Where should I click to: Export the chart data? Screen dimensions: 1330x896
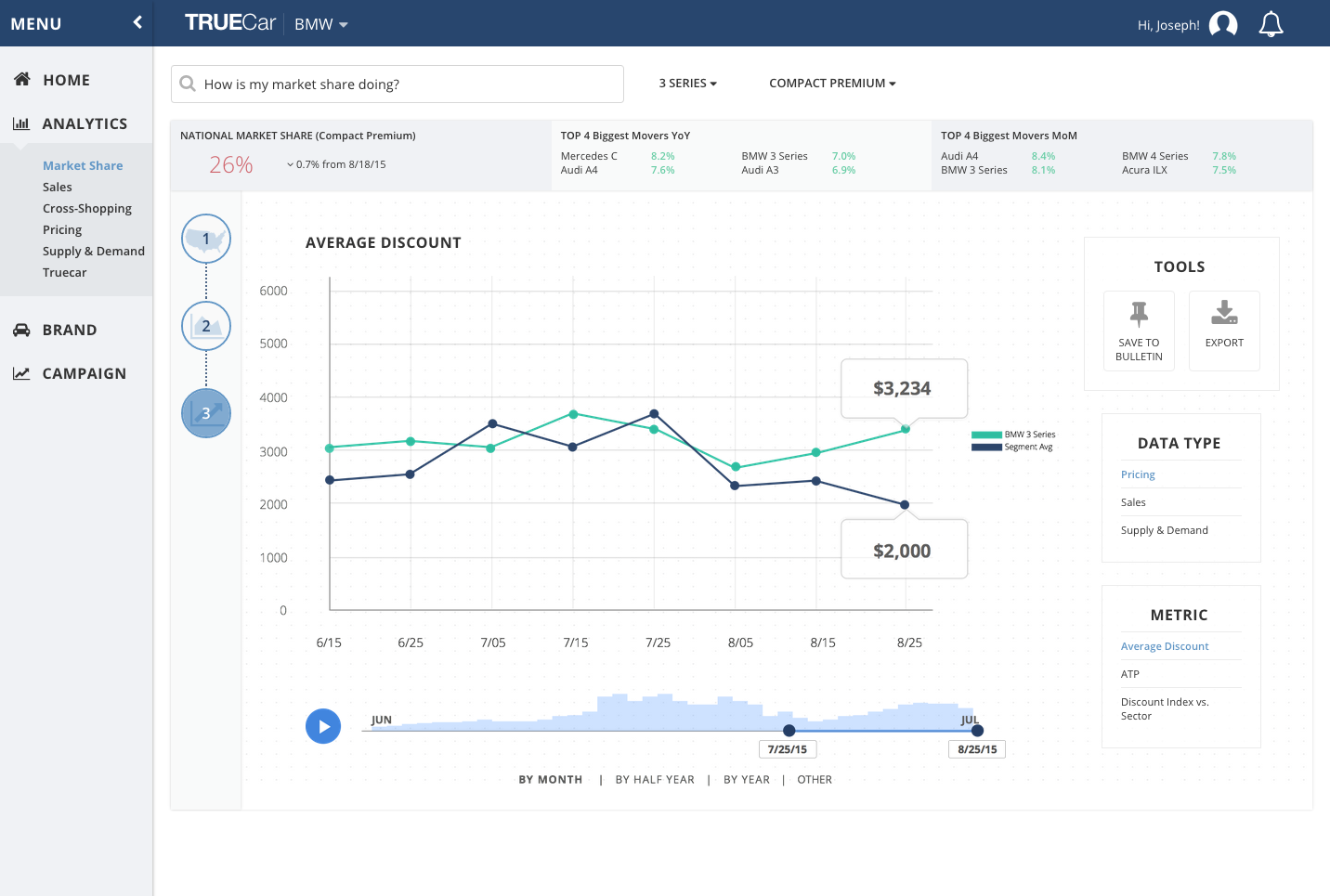1224,331
